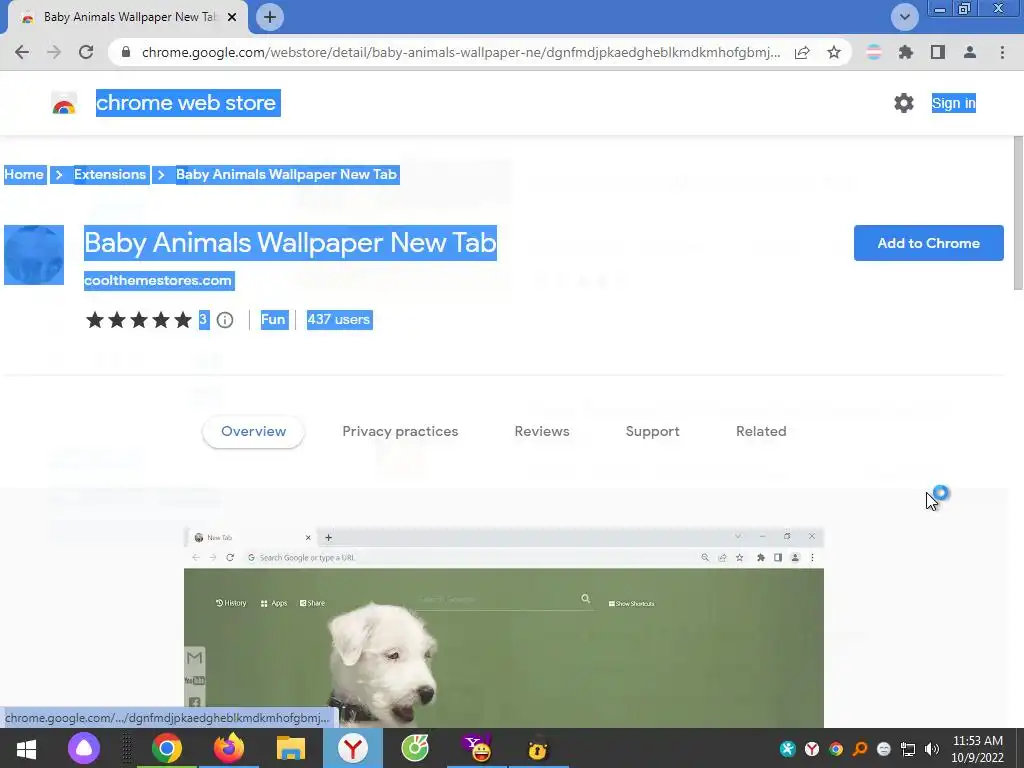The height and width of the screenshot is (768, 1024).
Task: Launch Google Chrome from taskbar
Action: point(167,748)
